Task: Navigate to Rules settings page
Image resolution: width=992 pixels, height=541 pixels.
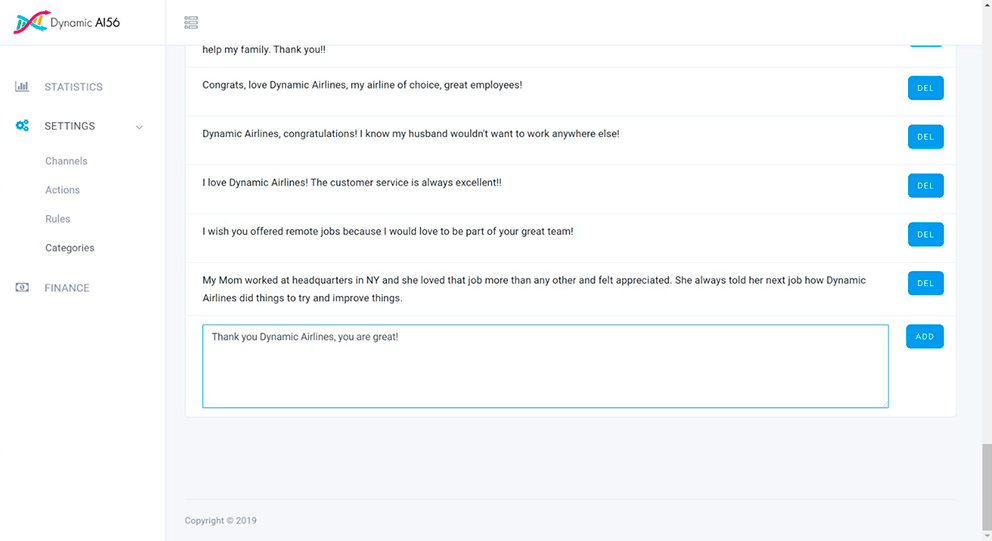Action: pyautogui.click(x=58, y=219)
